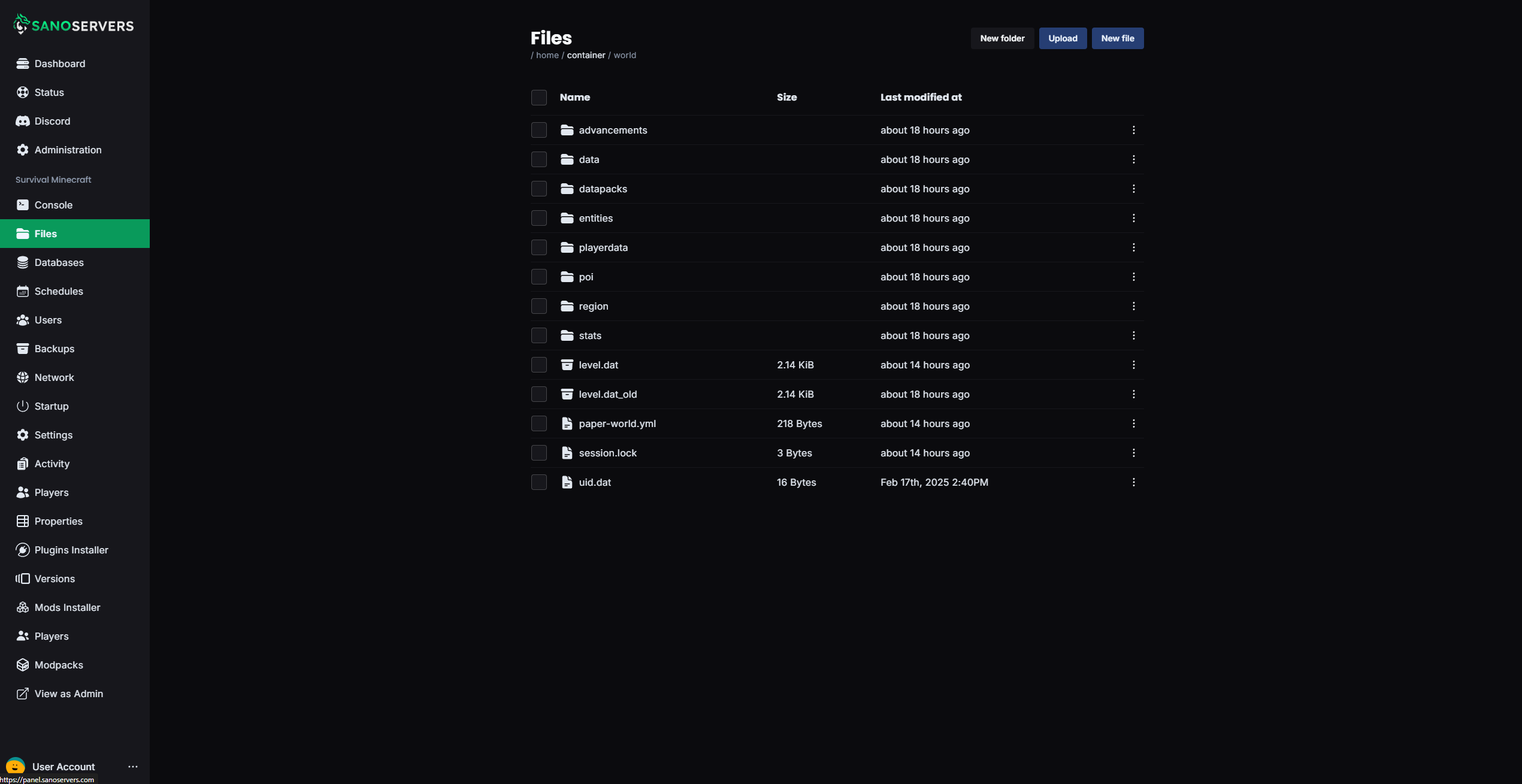
Task: Select the advancements folder checkbox
Action: (x=538, y=130)
